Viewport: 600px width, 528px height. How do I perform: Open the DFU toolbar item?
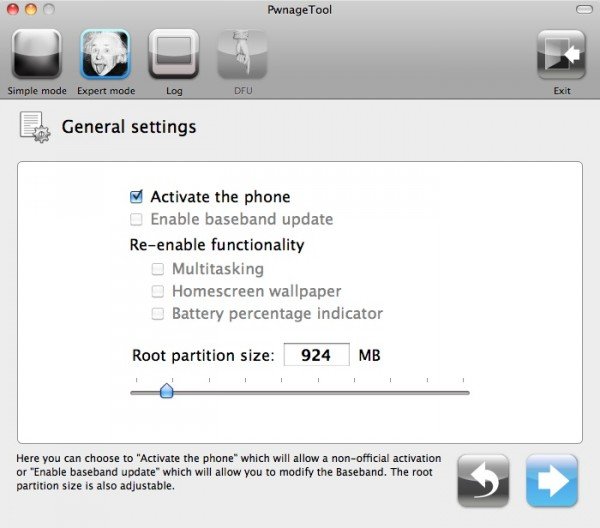[x=243, y=54]
